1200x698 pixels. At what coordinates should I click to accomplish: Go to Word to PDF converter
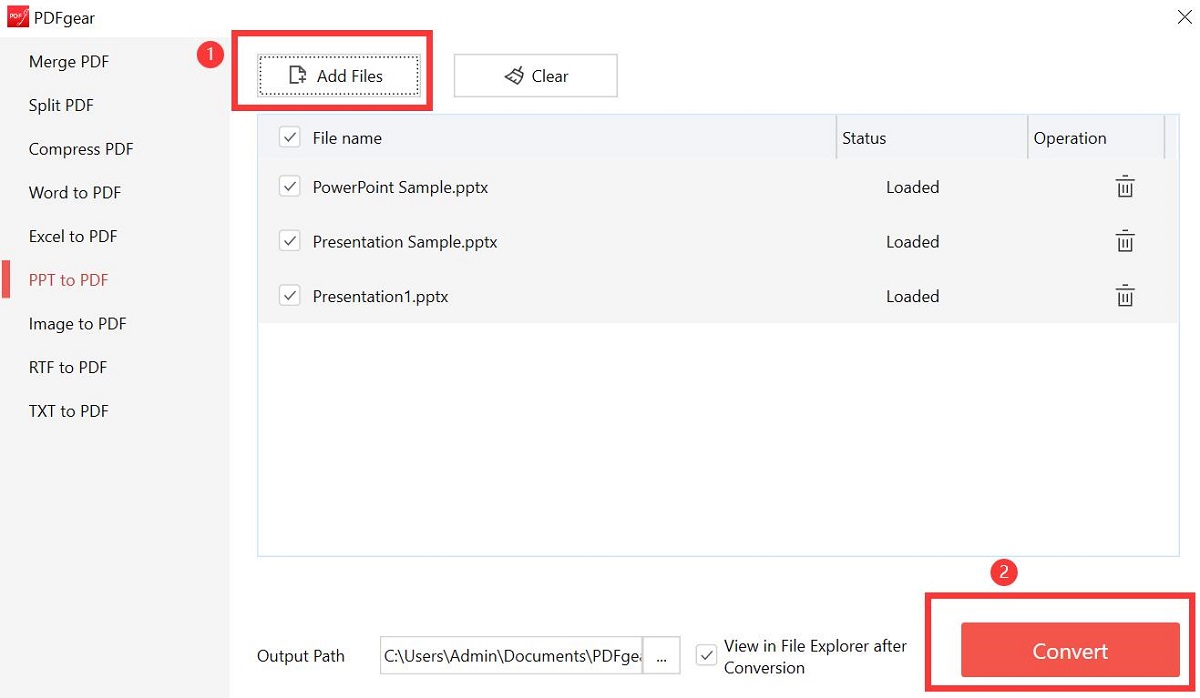(75, 193)
